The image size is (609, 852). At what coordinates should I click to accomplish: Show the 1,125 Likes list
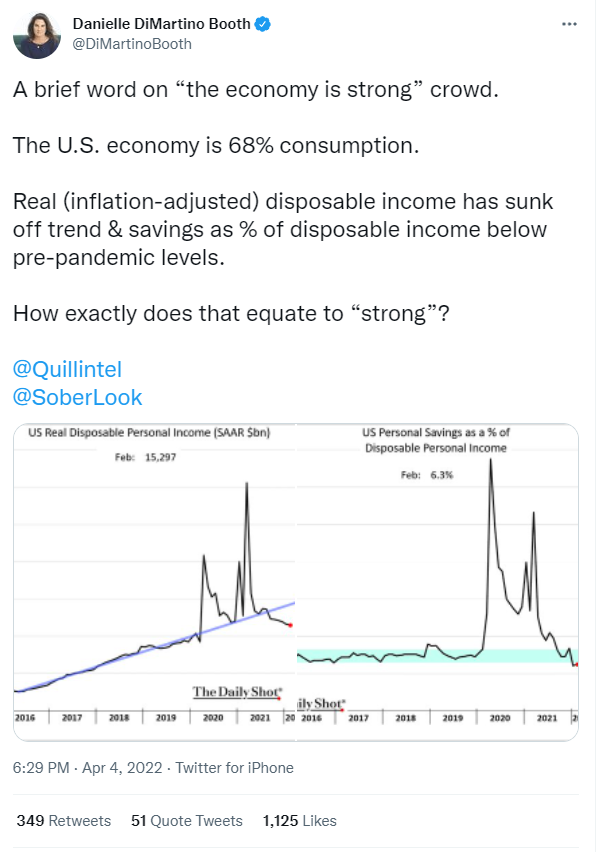click(300, 821)
